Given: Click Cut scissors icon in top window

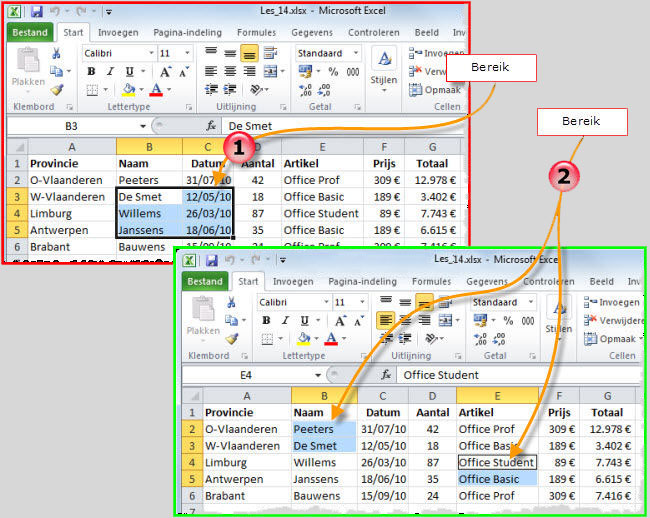Looking at the screenshot, I should (x=57, y=53).
